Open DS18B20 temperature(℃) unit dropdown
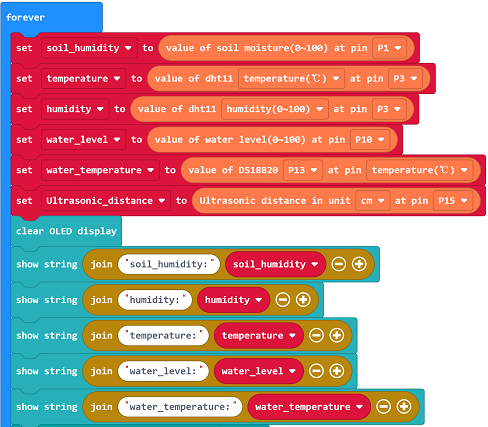 point(419,170)
